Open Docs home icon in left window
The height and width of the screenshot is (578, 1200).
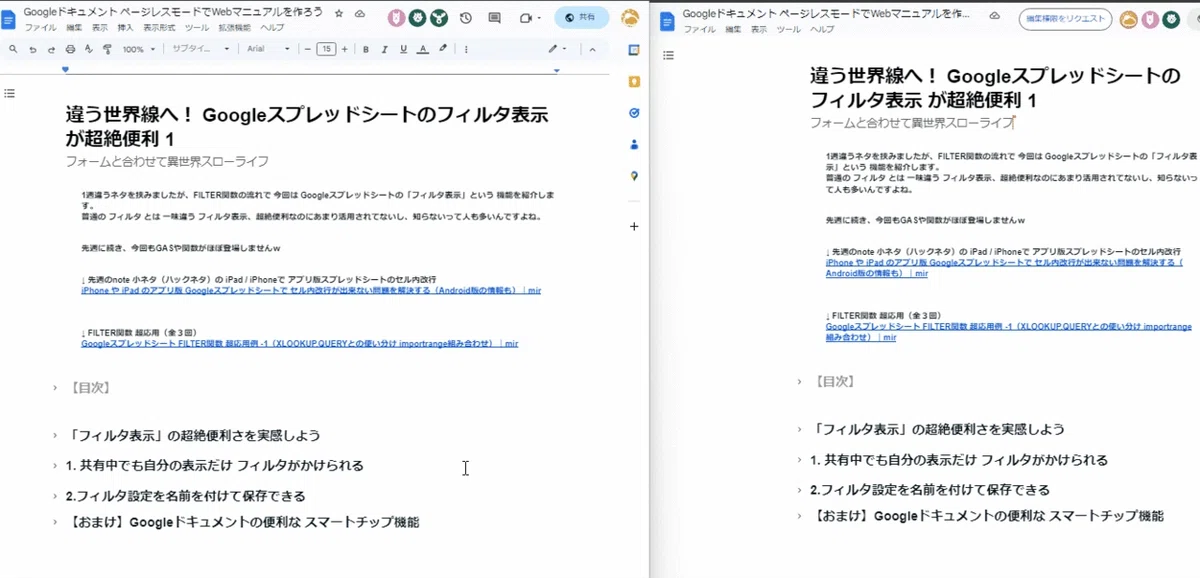[x=10, y=18]
